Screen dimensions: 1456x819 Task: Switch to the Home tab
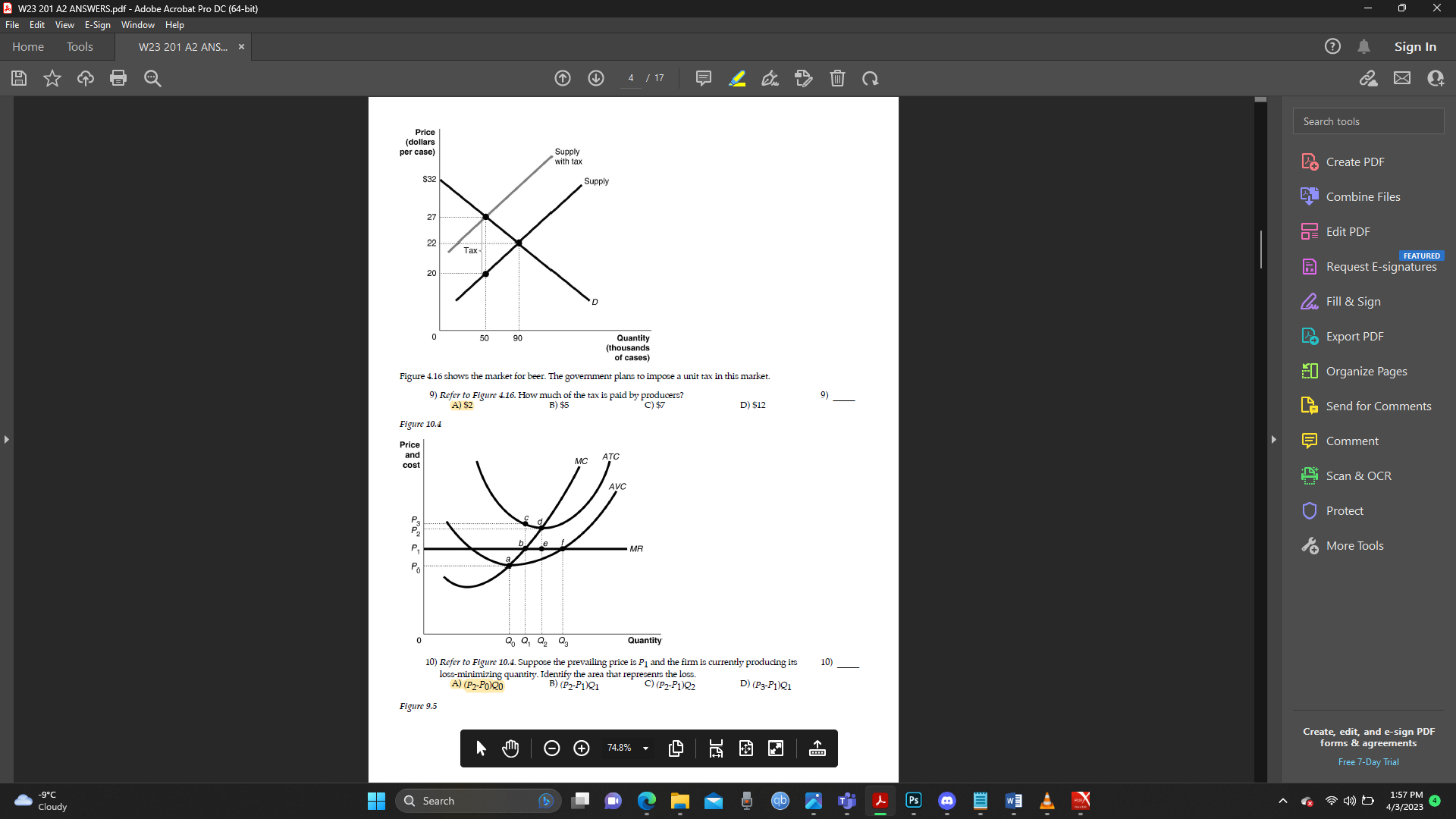(27, 46)
